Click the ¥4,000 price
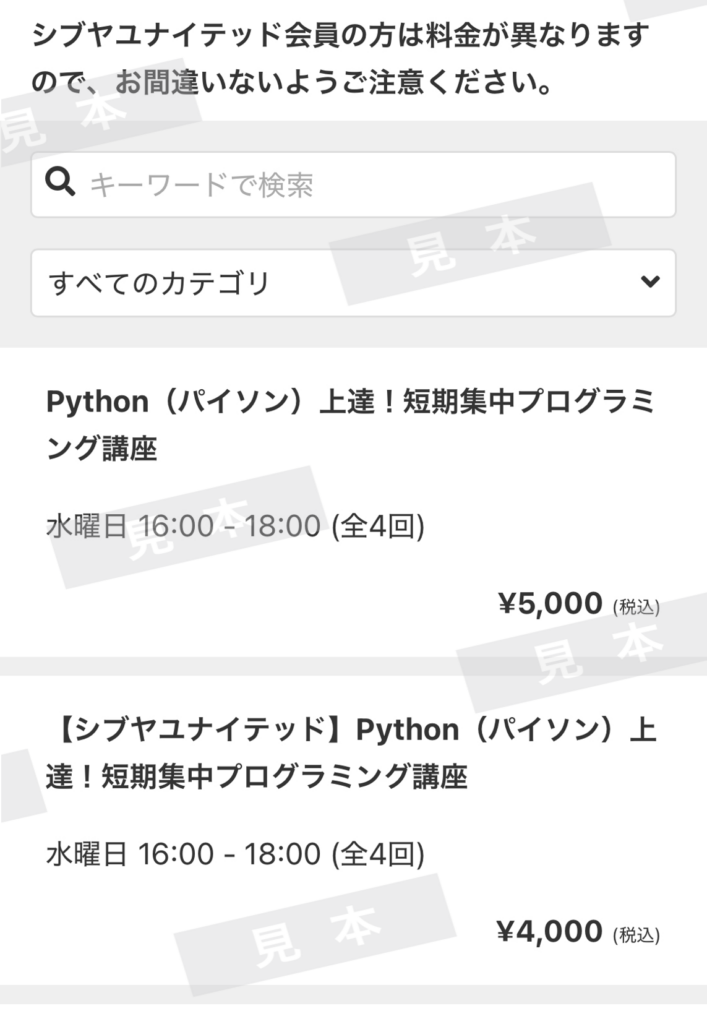Screen dimensions: 707x1024 (550, 932)
